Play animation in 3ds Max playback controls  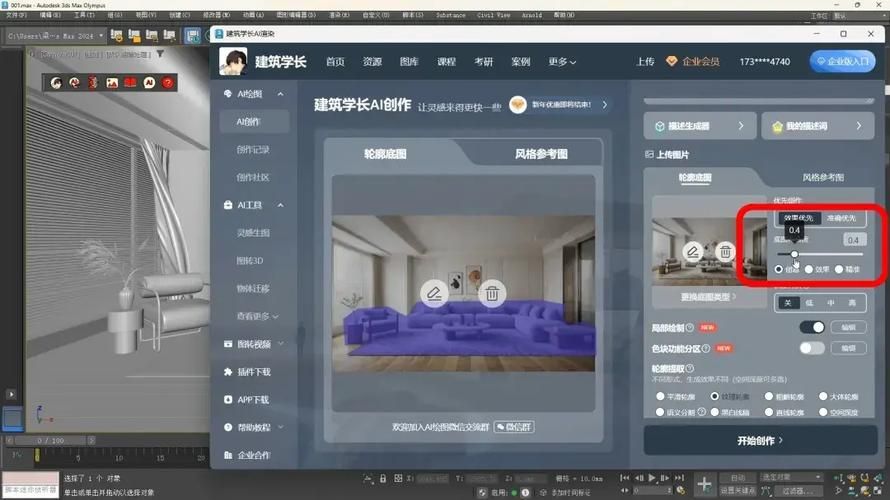point(652,478)
